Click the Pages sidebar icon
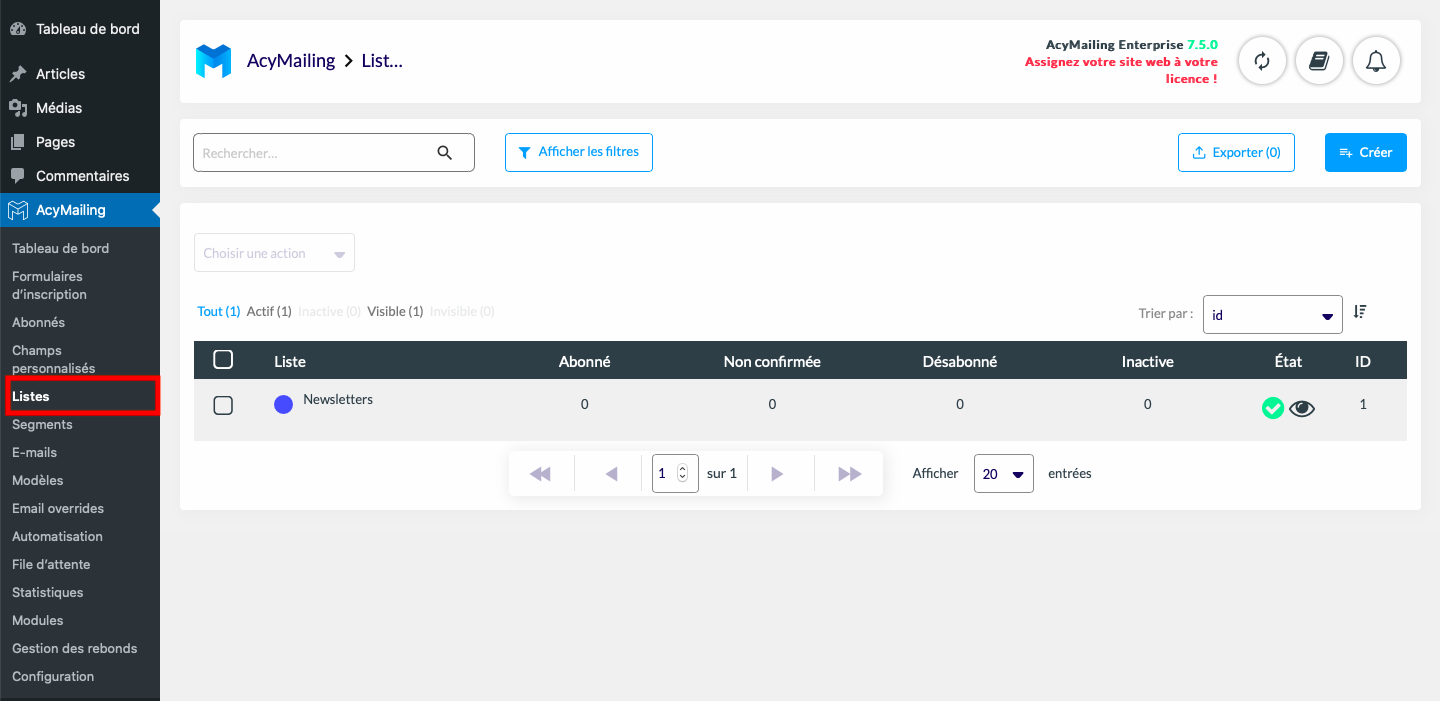The image size is (1440, 701). tap(18, 142)
